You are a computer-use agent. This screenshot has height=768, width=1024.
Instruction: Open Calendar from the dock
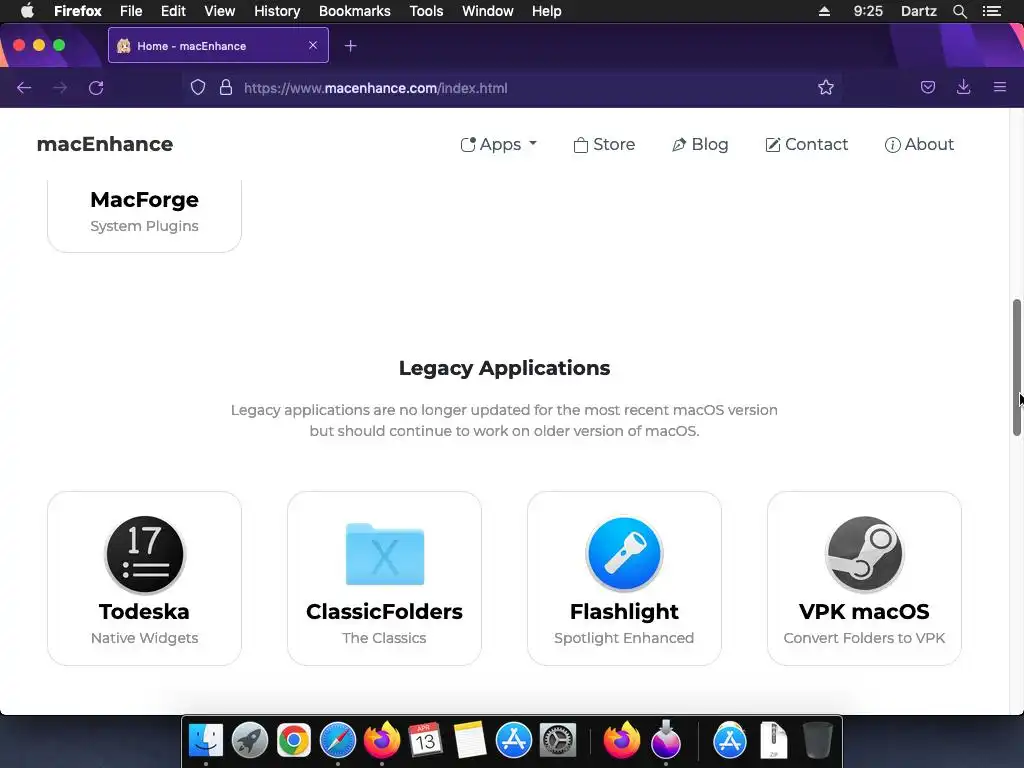[x=425, y=741]
